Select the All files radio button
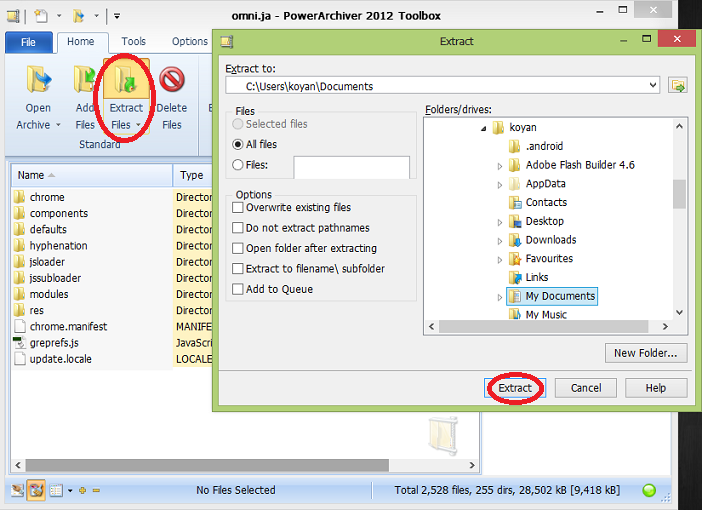This screenshot has width=702, height=510. pos(238,144)
